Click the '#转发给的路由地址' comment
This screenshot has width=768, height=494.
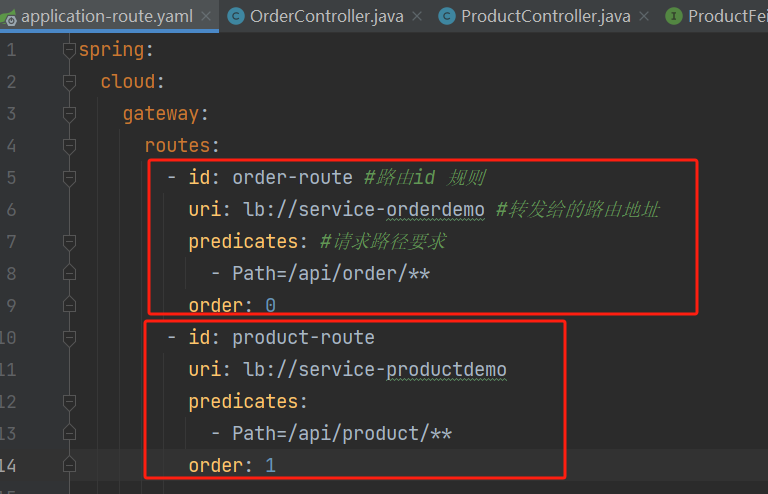pyautogui.click(x=578, y=210)
